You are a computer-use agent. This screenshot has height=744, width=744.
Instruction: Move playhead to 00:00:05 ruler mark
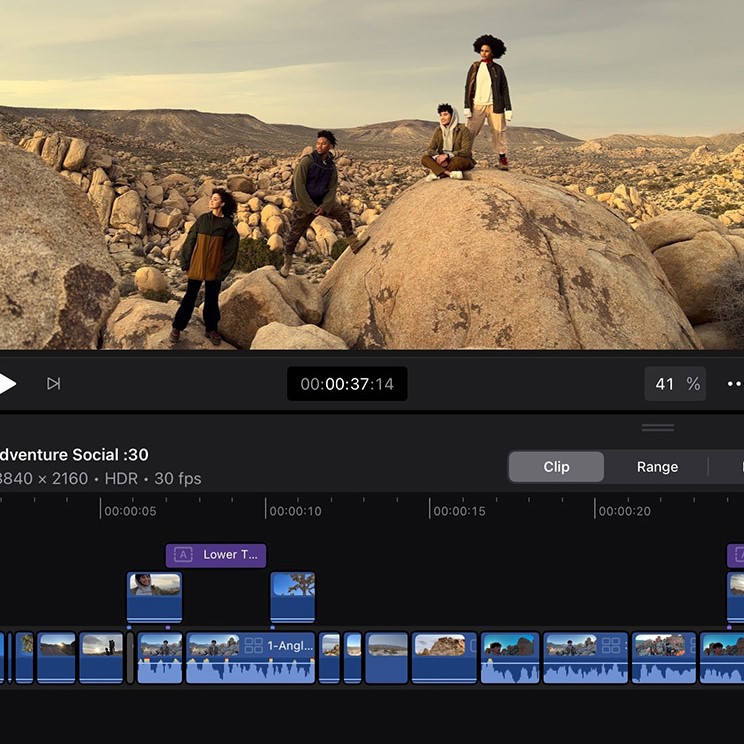click(x=102, y=511)
